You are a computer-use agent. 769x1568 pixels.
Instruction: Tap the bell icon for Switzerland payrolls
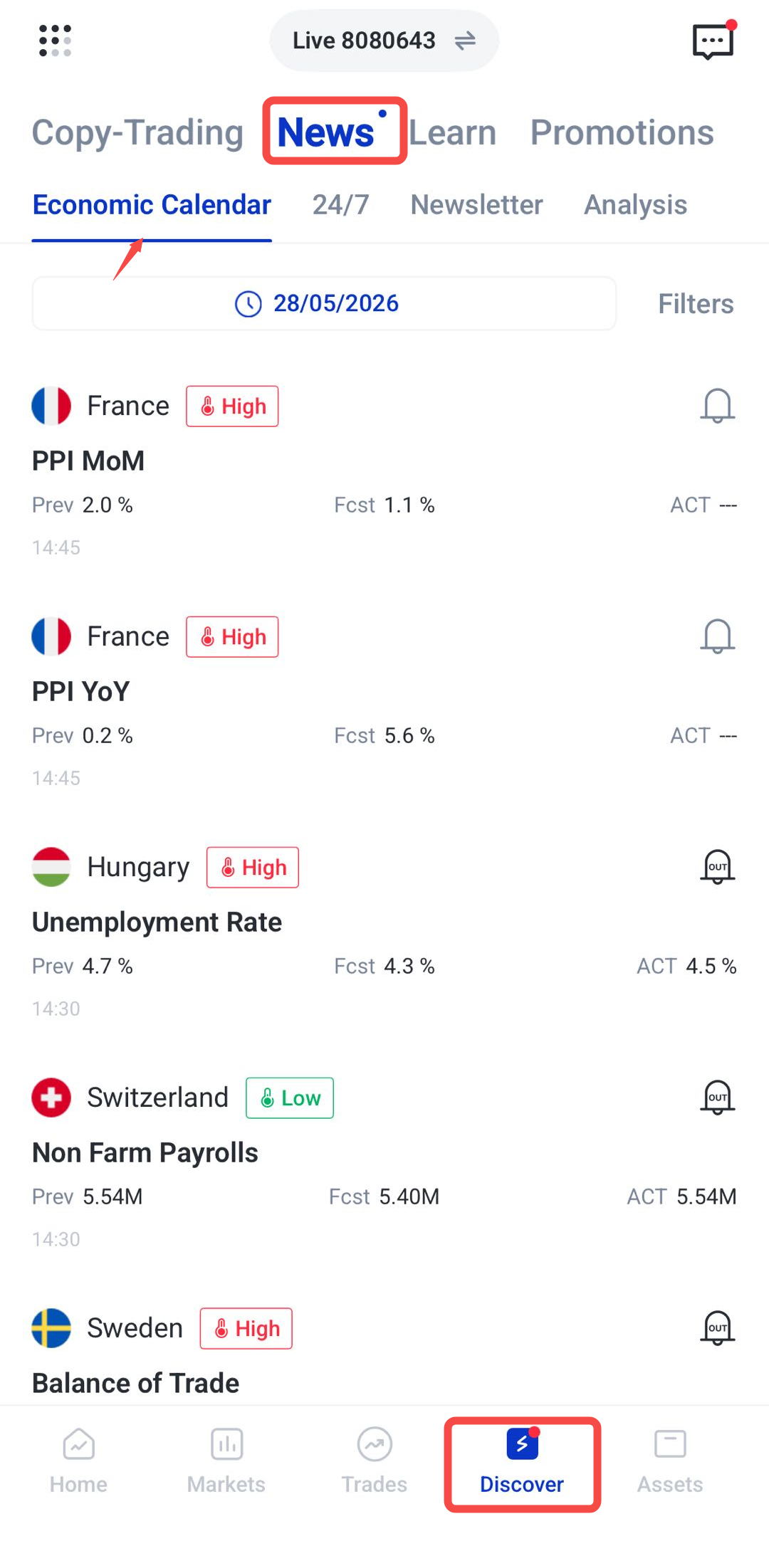point(717,1098)
